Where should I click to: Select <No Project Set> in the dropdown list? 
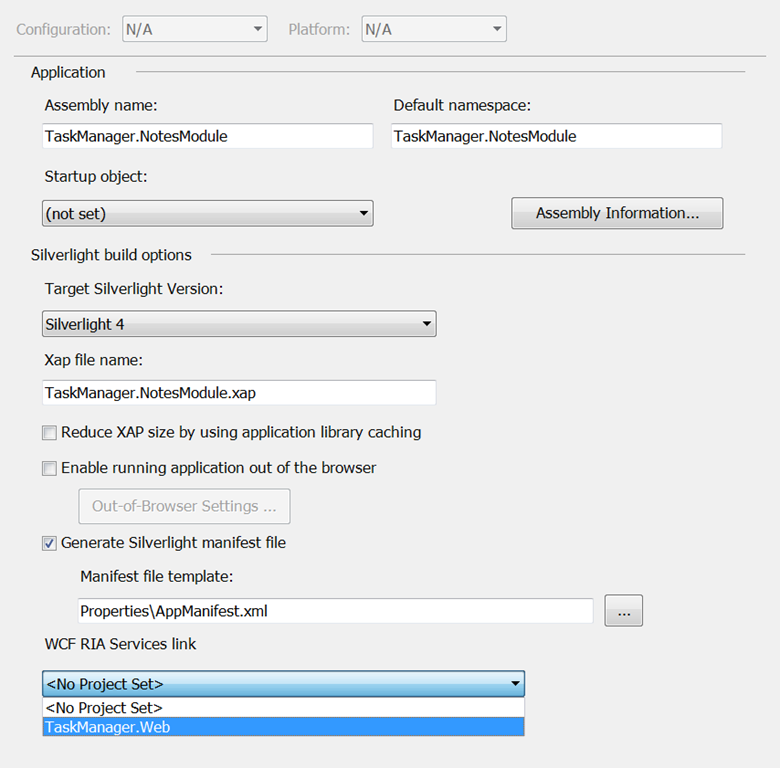[x=283, y=707]
